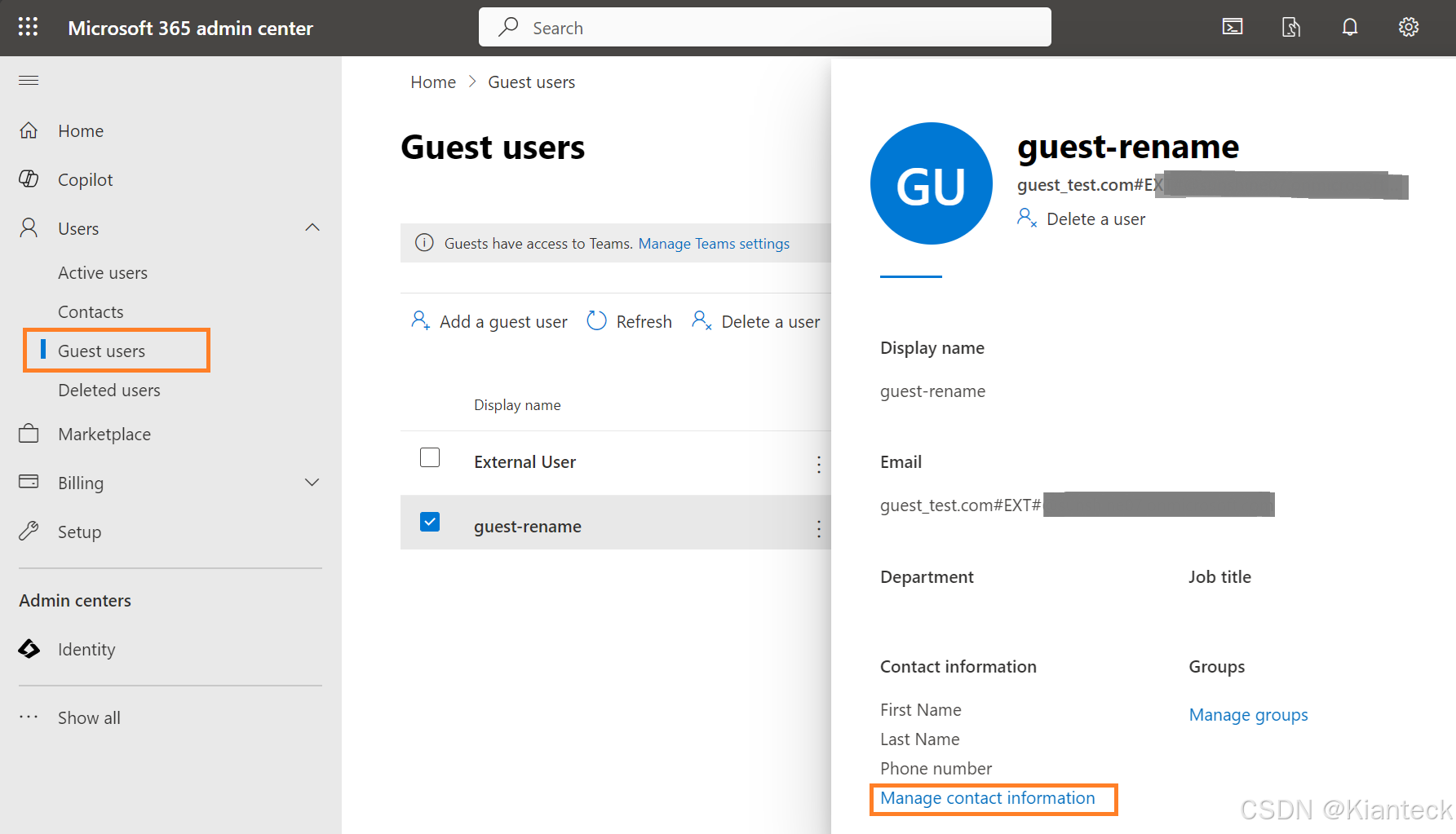Open Manage groups link
The height and width of the screenshot is (834, 1456).
click(1248, 715)
